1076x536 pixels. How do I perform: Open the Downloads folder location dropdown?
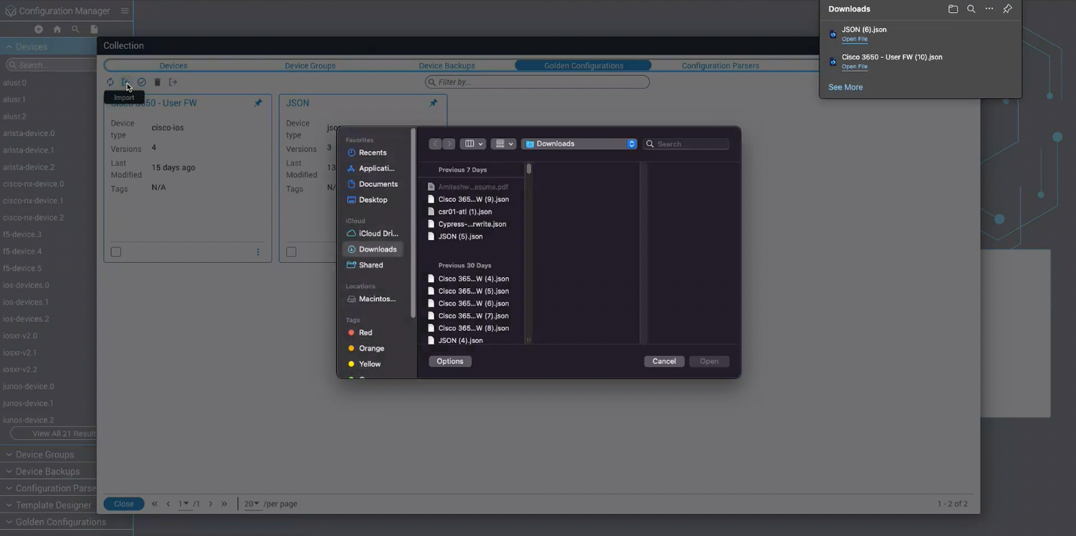click(579, 144)
